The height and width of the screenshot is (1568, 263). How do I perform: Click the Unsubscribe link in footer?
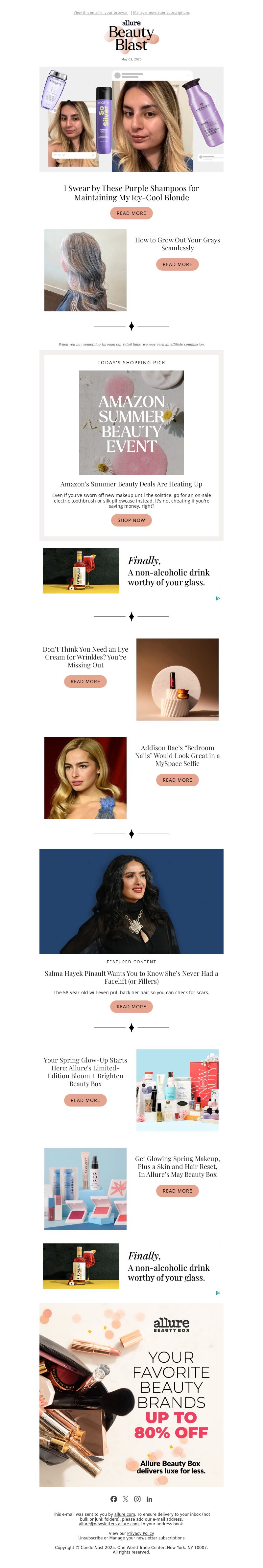tap(90, 1537)
